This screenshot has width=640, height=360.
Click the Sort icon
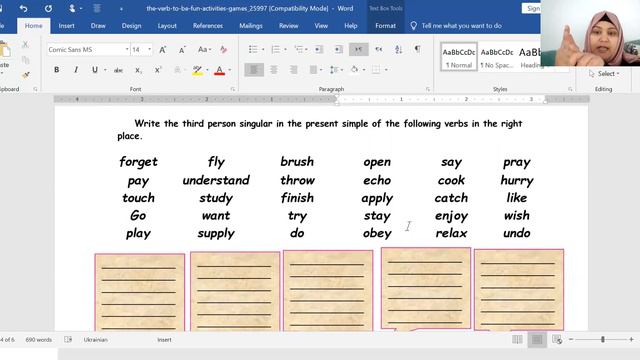click(x=398, y=49)
